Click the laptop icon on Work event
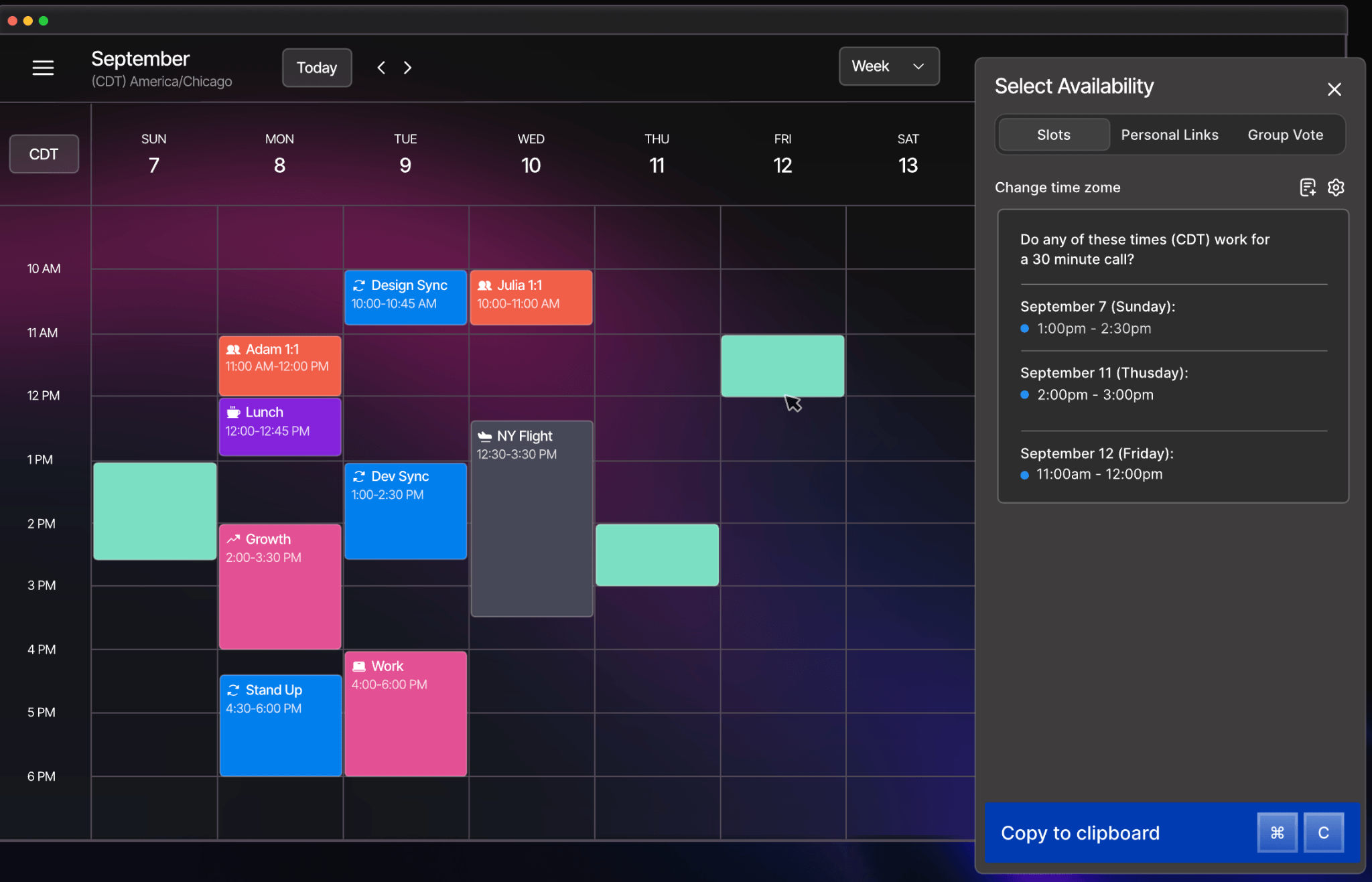The width and height of the screenshot is (1372, 882). click(359, 666)
